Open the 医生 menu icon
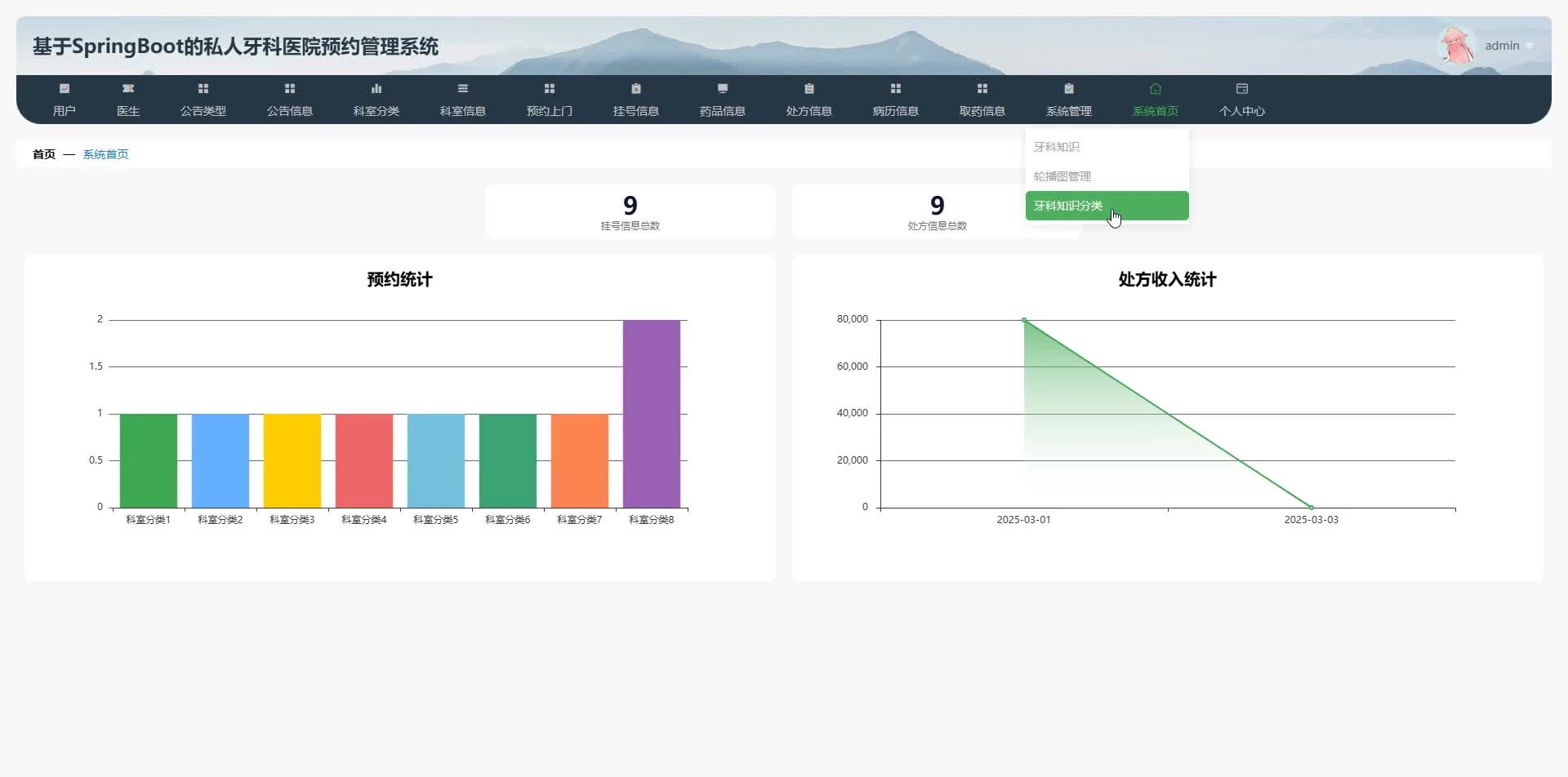Screen dimensions: 1568x777 (128, 88)
